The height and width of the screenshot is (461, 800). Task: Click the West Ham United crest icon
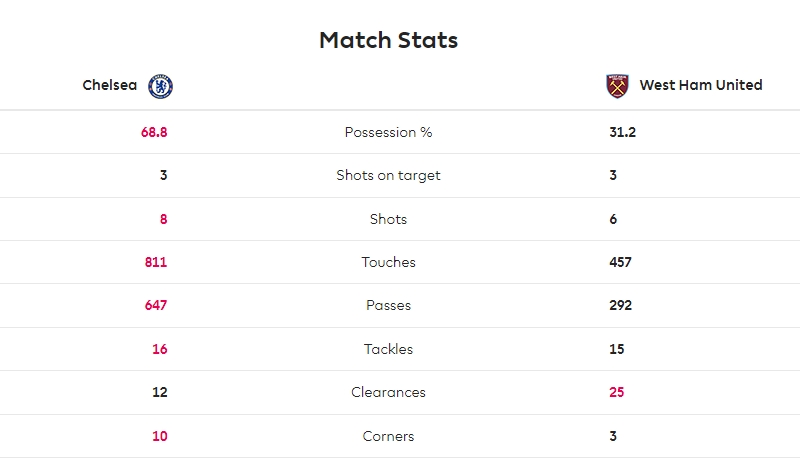617,86
